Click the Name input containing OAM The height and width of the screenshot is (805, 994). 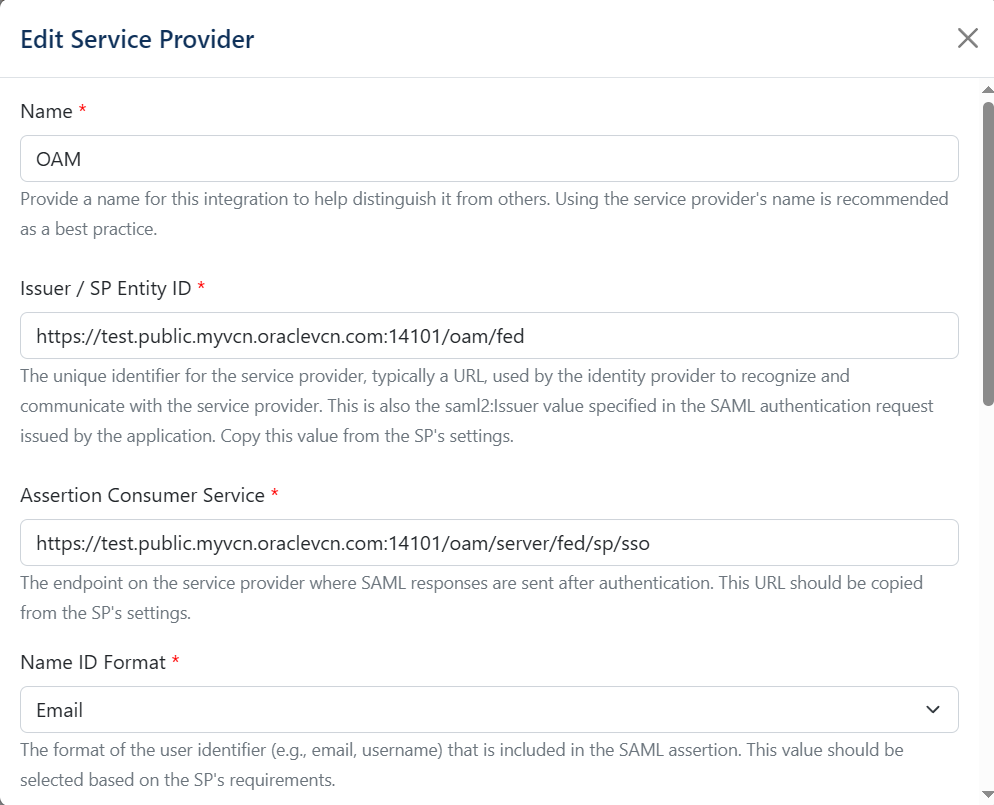489,159
